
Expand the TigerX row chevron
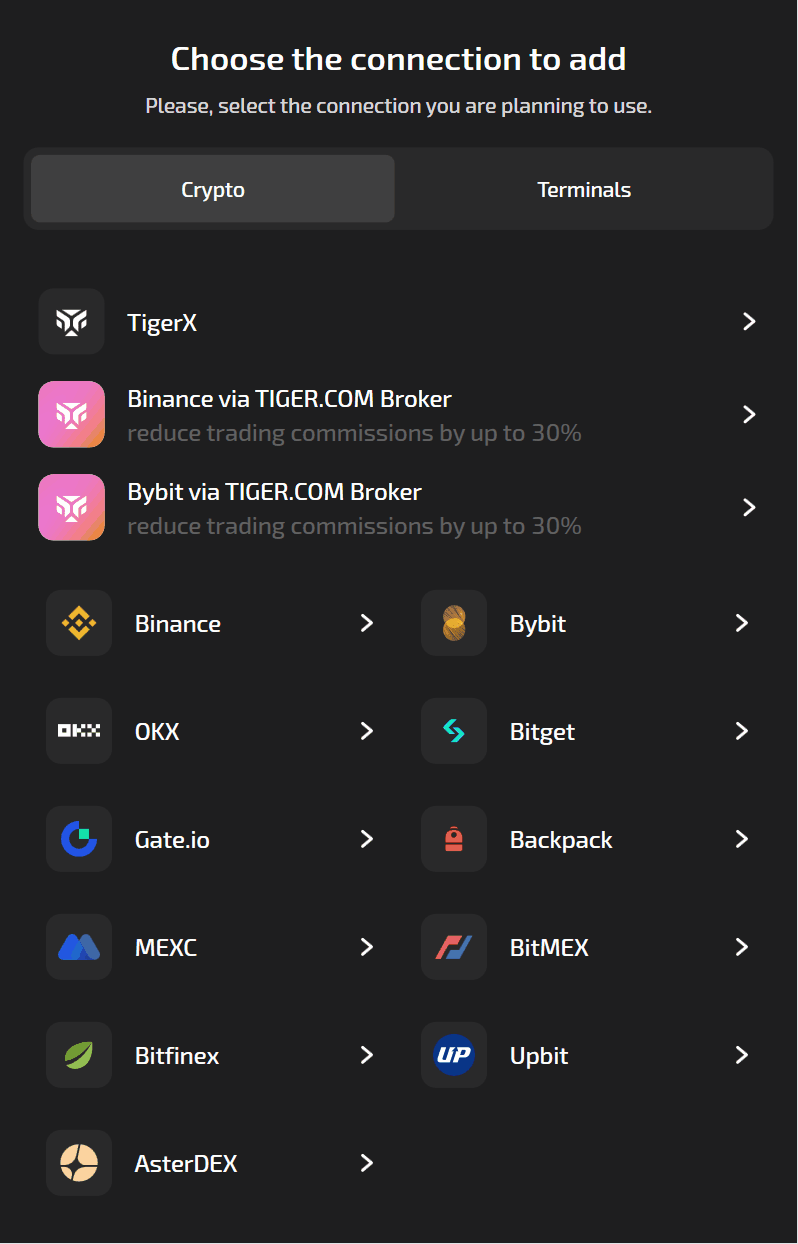(749, 321)
